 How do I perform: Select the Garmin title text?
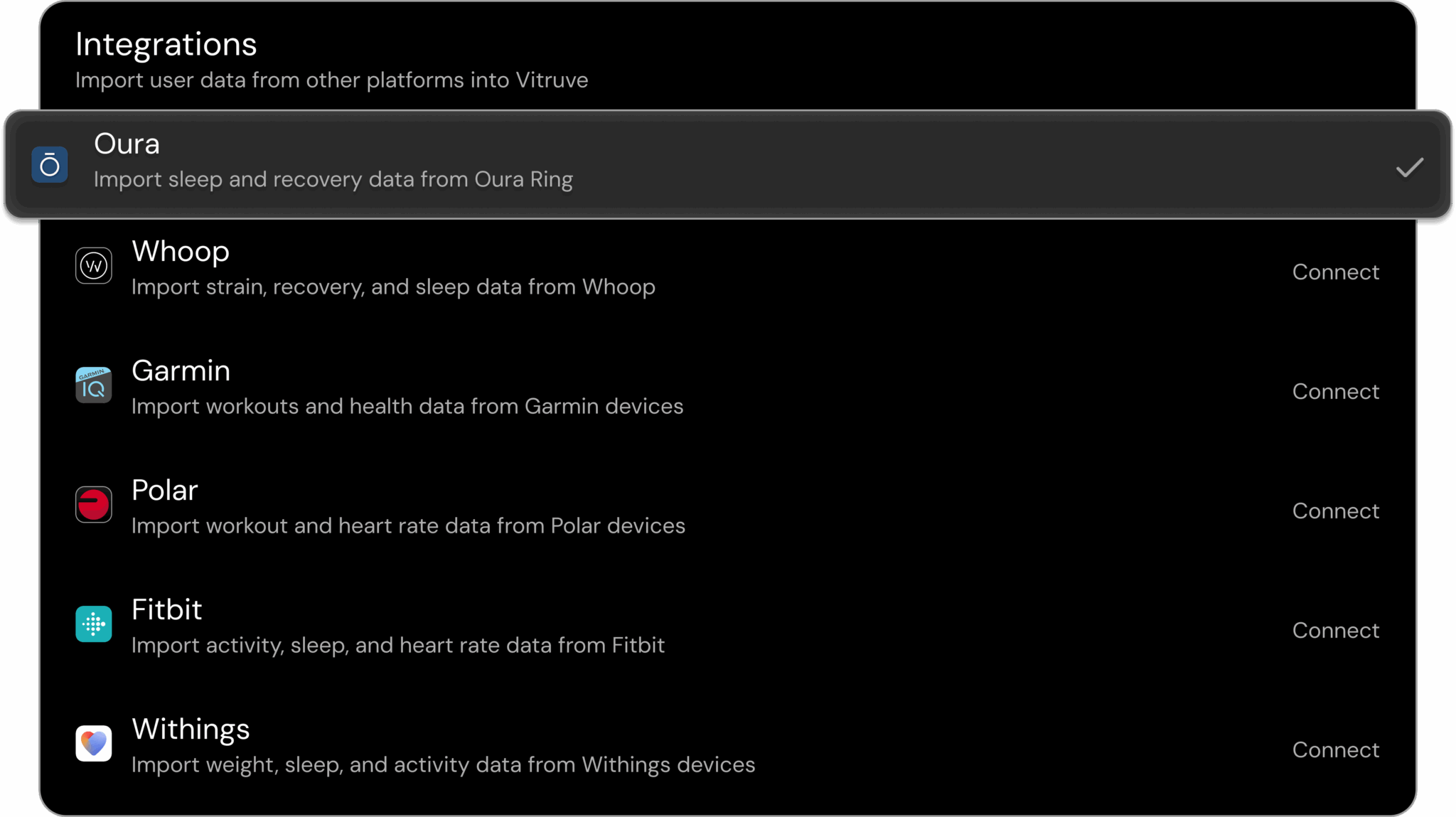point(181,371)
